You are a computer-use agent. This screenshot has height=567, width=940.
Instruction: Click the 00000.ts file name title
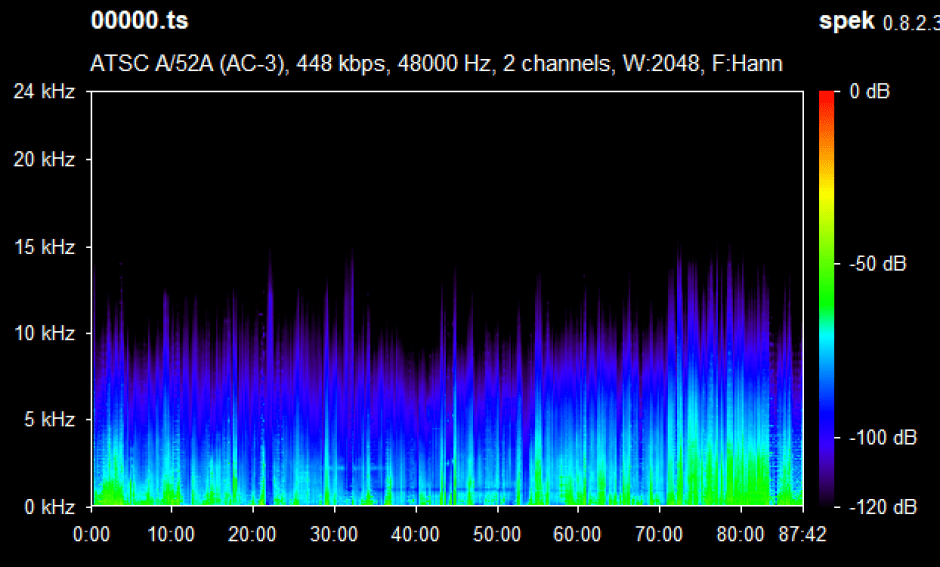point(139,21)
